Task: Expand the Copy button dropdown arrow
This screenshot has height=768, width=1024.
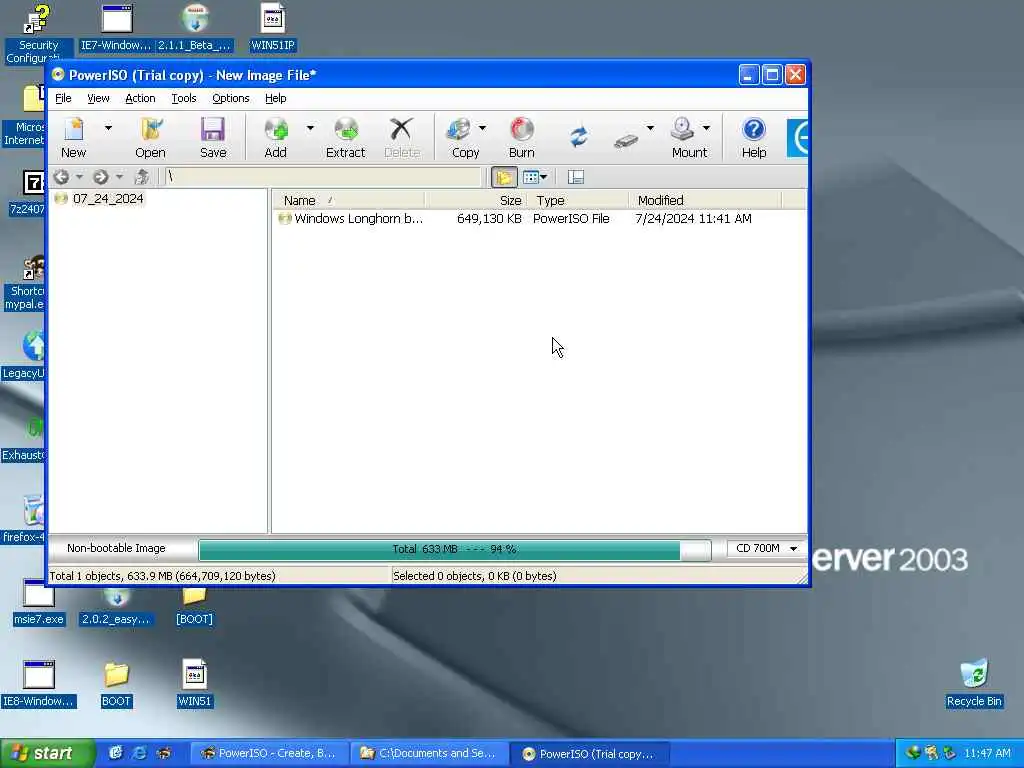Action: tap(483, 129)
